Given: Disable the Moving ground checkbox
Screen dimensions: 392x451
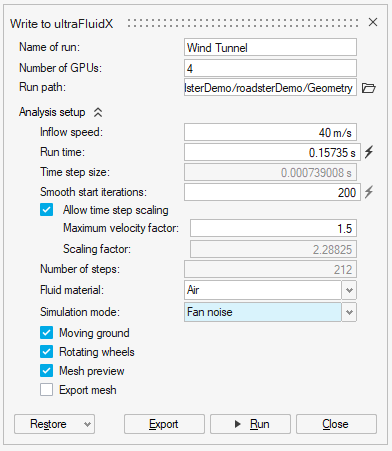Looking at the screenshot, I should [46, 333].
